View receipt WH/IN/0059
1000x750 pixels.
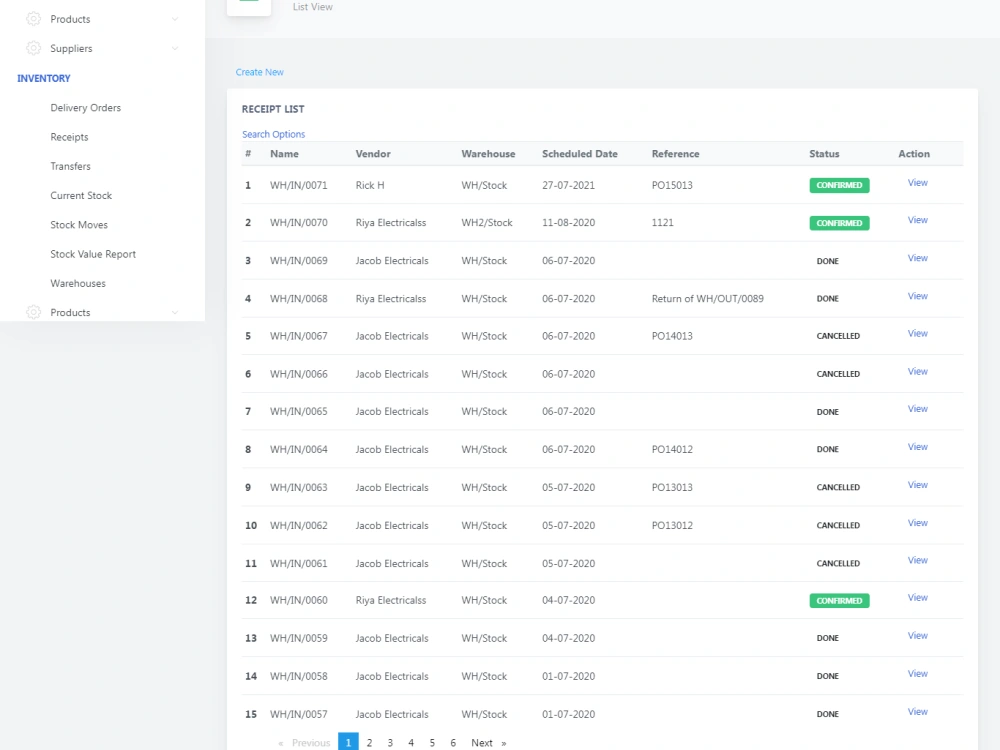918,636
